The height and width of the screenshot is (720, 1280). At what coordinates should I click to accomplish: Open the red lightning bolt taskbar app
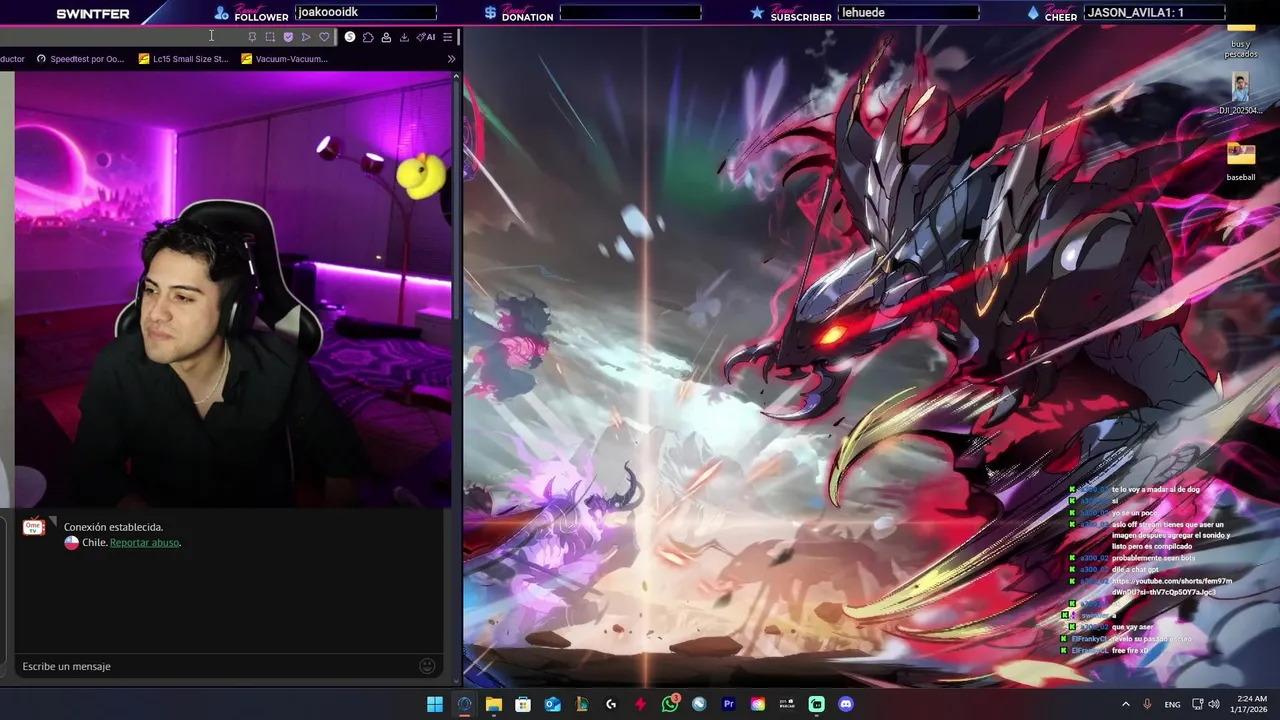point(640,704)
